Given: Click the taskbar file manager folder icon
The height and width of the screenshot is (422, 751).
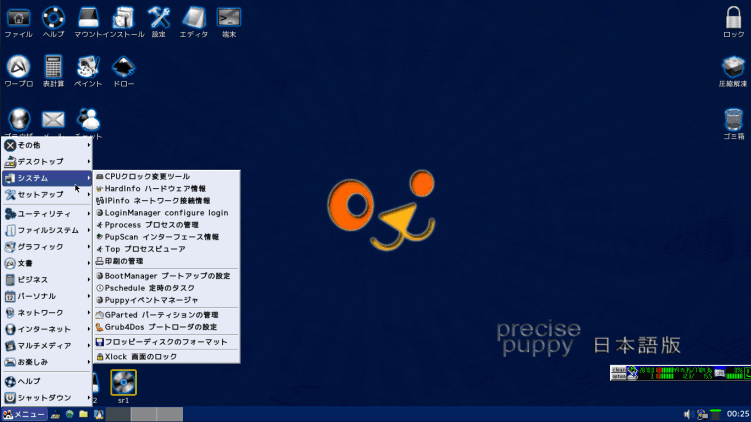Looking at the screenshot, I should [84, 414].
